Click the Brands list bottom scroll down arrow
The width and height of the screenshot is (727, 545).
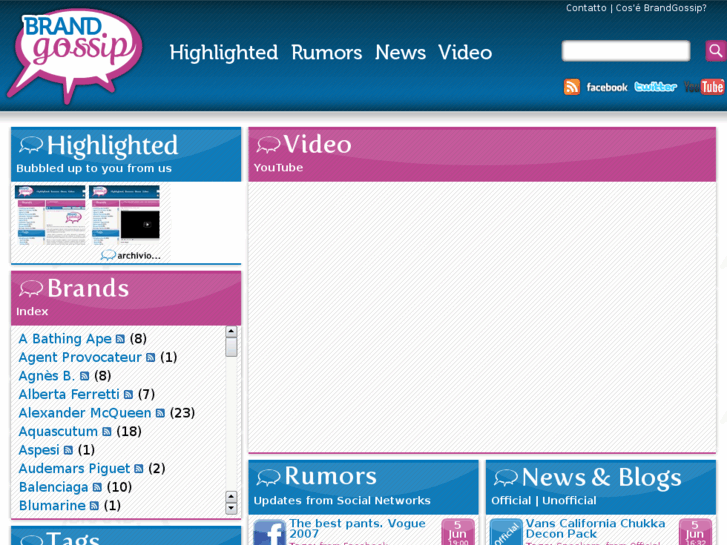click(231, 508)
